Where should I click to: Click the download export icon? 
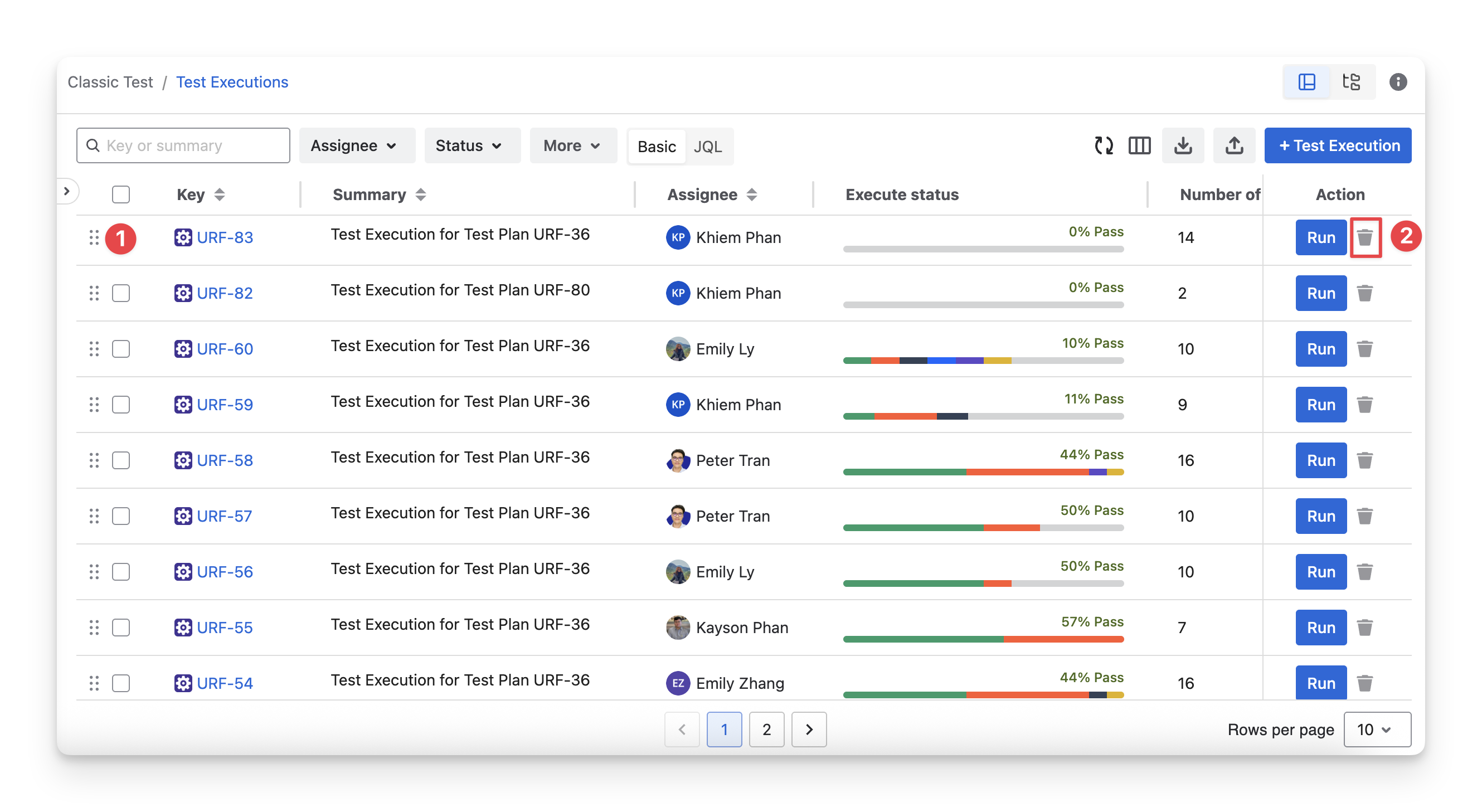pos(1182,145)
